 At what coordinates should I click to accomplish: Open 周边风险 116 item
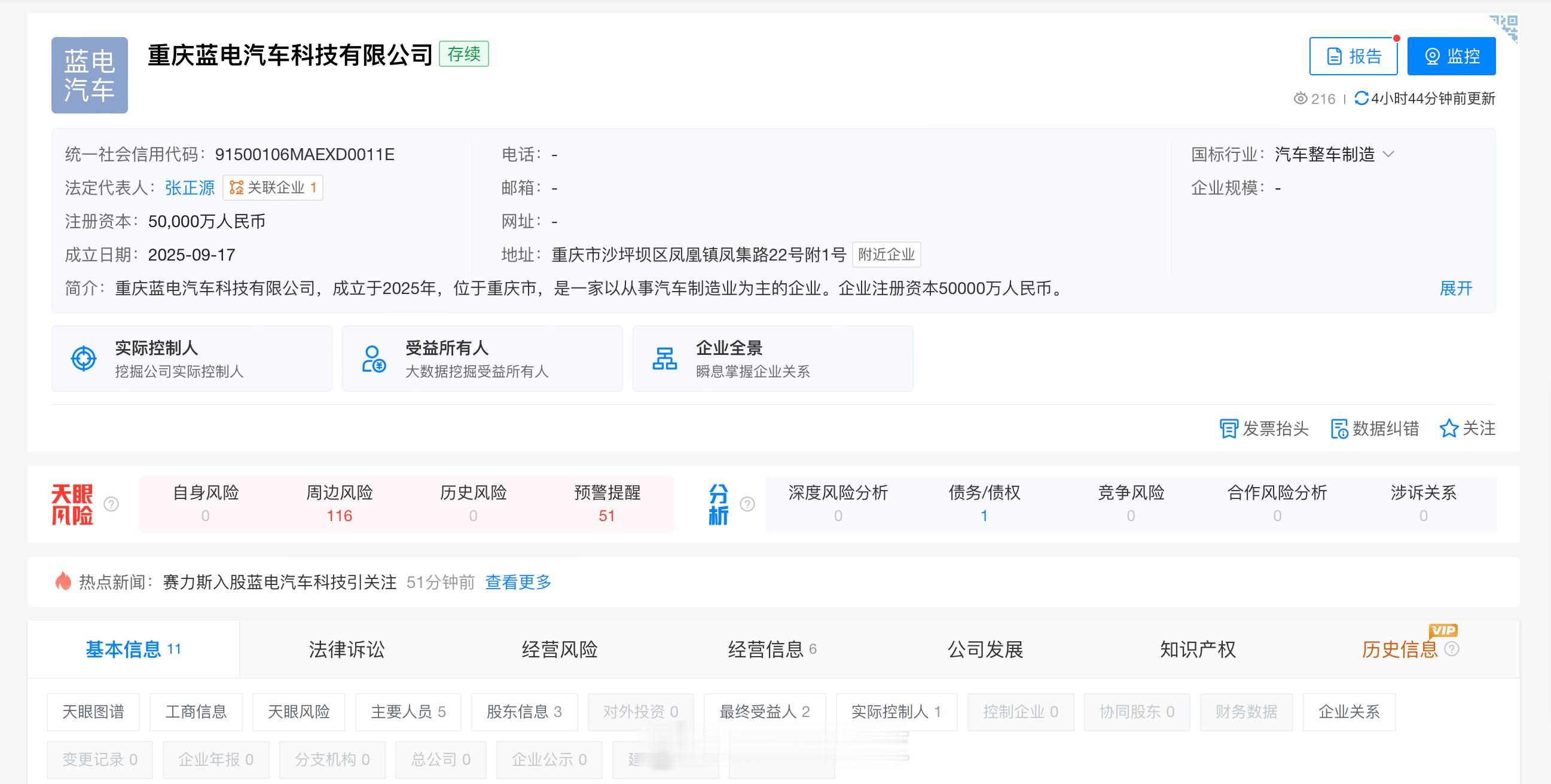pos(340,504)
